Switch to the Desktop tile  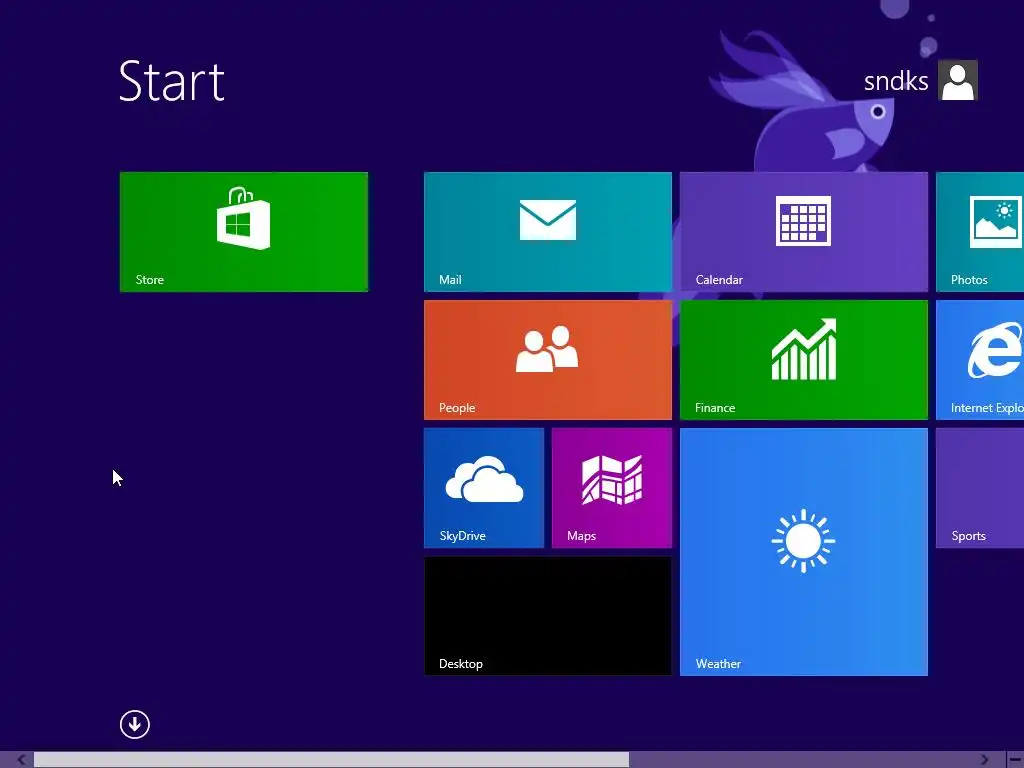547,616
